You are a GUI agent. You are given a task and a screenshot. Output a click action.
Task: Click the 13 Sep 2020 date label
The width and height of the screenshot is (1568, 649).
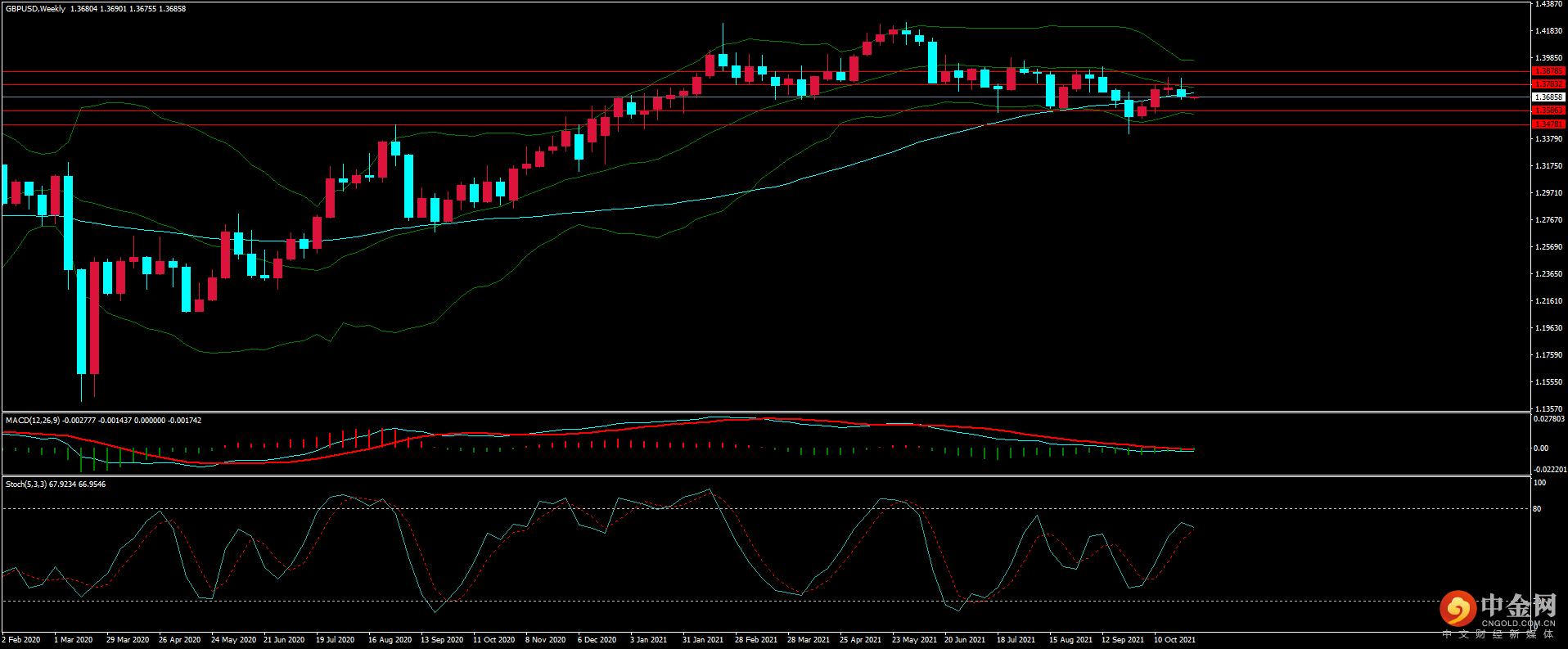tap(442, 640)
